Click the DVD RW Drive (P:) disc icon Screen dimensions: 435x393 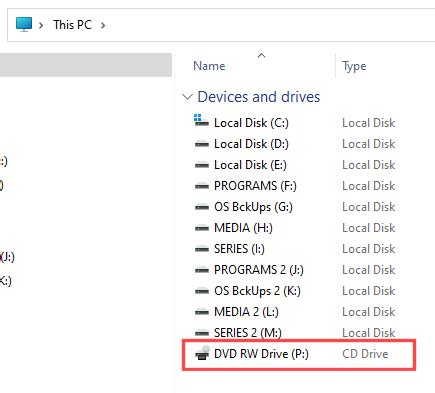pyautogui.click(x=202, y=353)
